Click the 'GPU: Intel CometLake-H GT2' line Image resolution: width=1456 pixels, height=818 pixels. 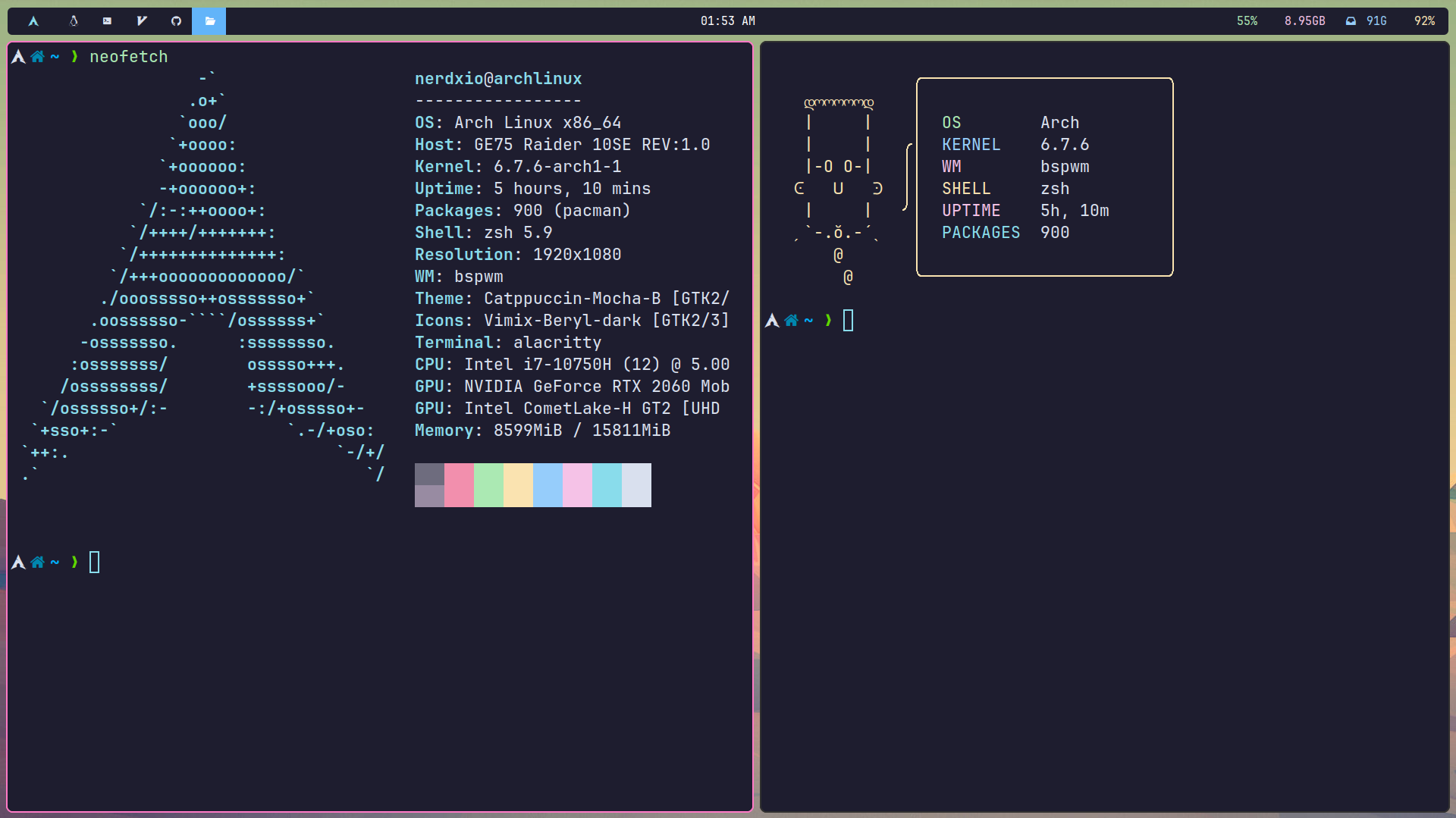[x=567, y=409]
